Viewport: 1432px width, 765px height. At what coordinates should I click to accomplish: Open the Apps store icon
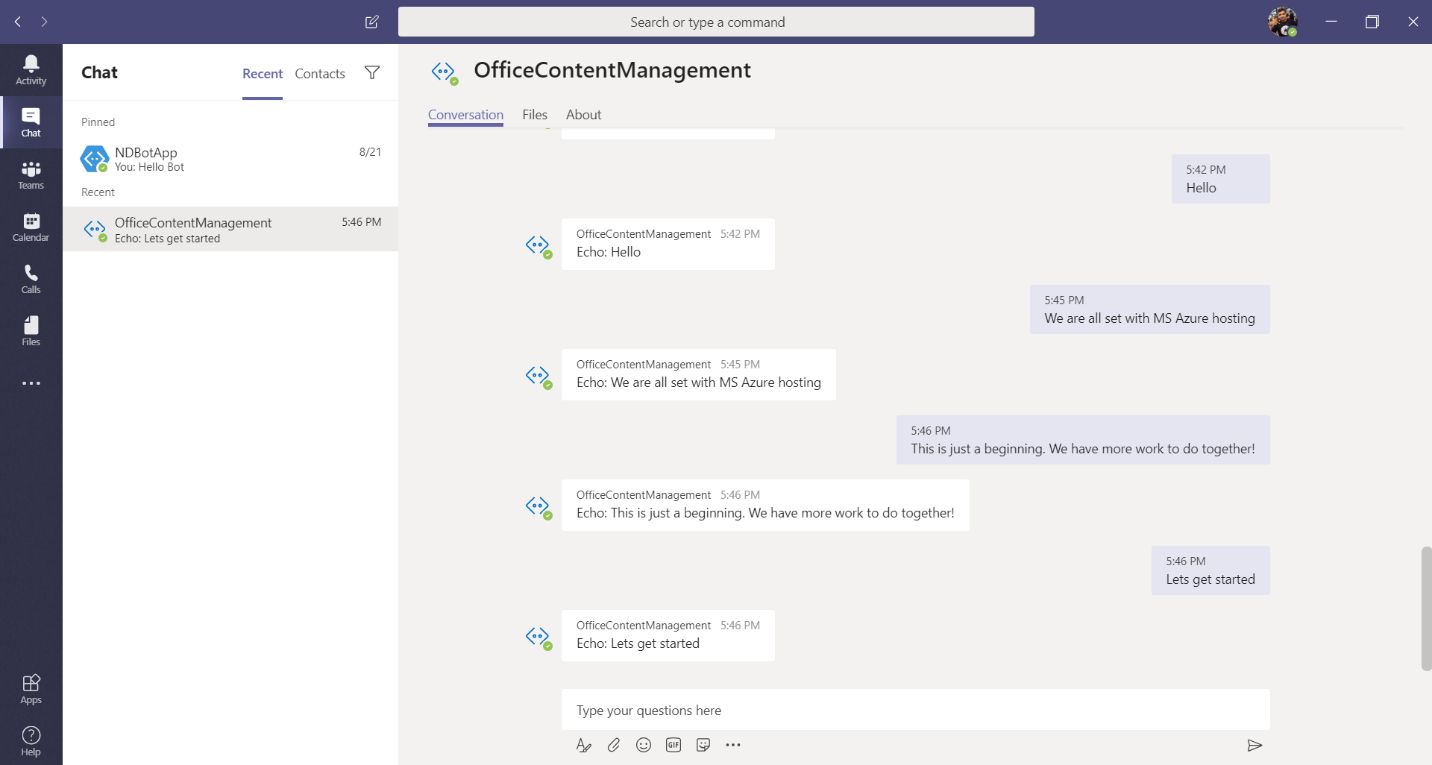click(31, 688)
